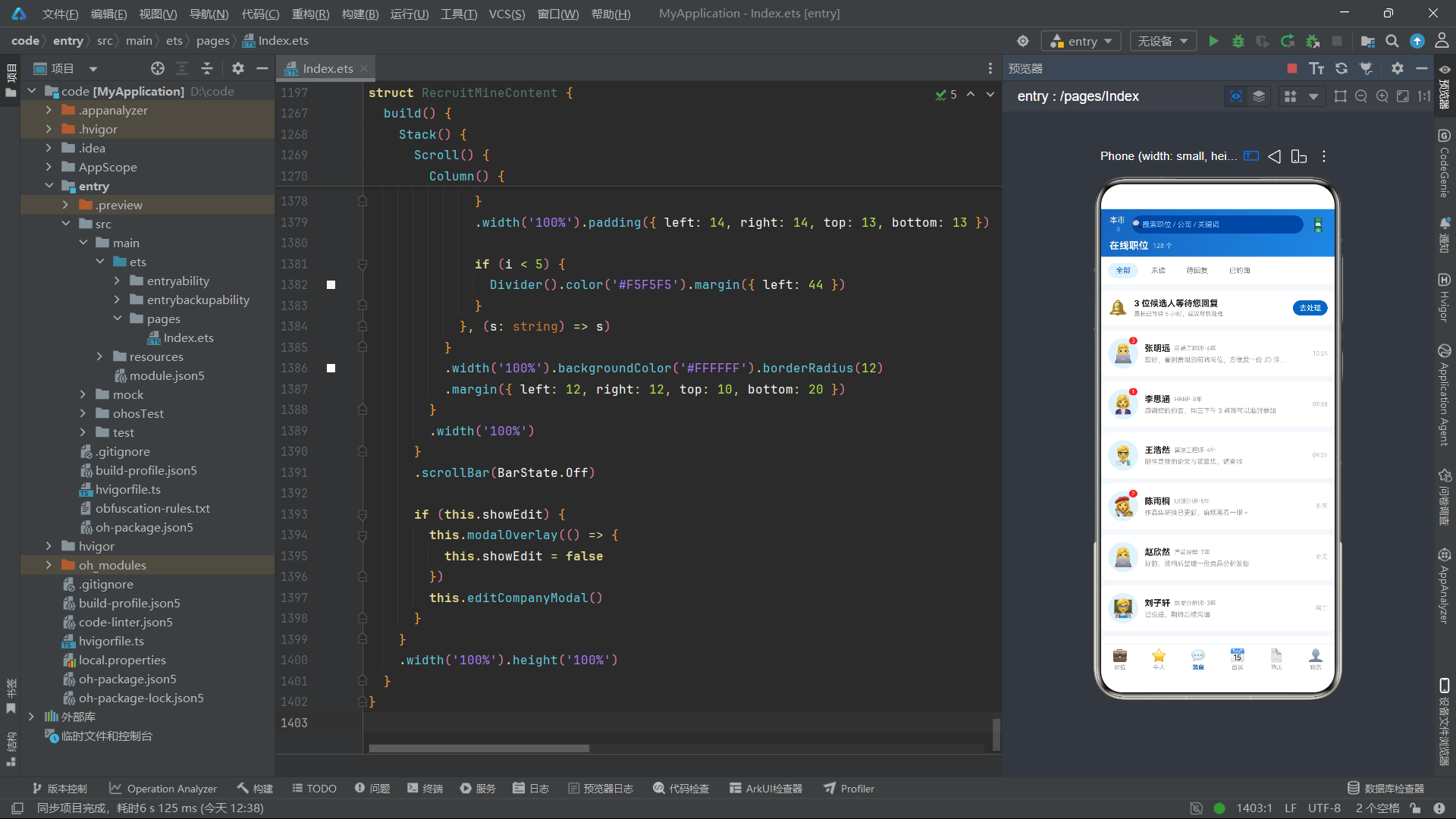Screen dimensions: 1456x819
Task: Open the 重构(R) menu
Action: [x=310, y=14]
